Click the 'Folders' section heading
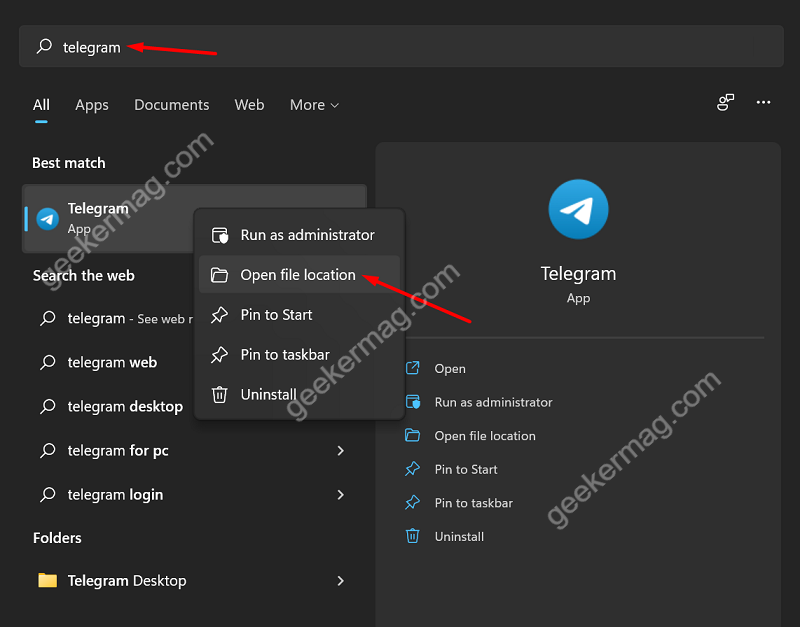The image size is (800, 627). tap(57, 538)
